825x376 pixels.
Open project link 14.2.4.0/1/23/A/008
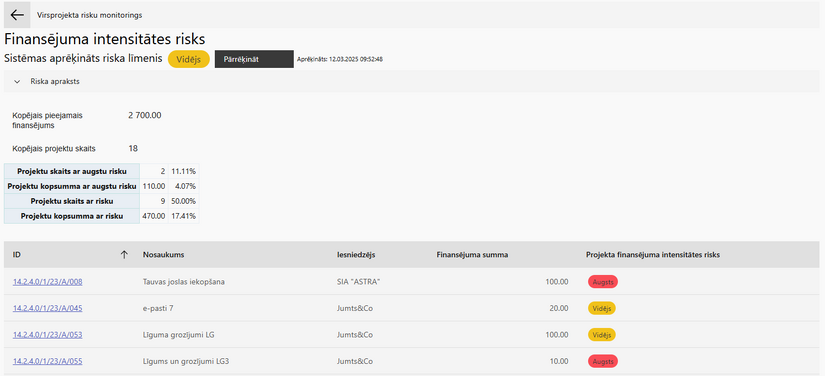47,282
